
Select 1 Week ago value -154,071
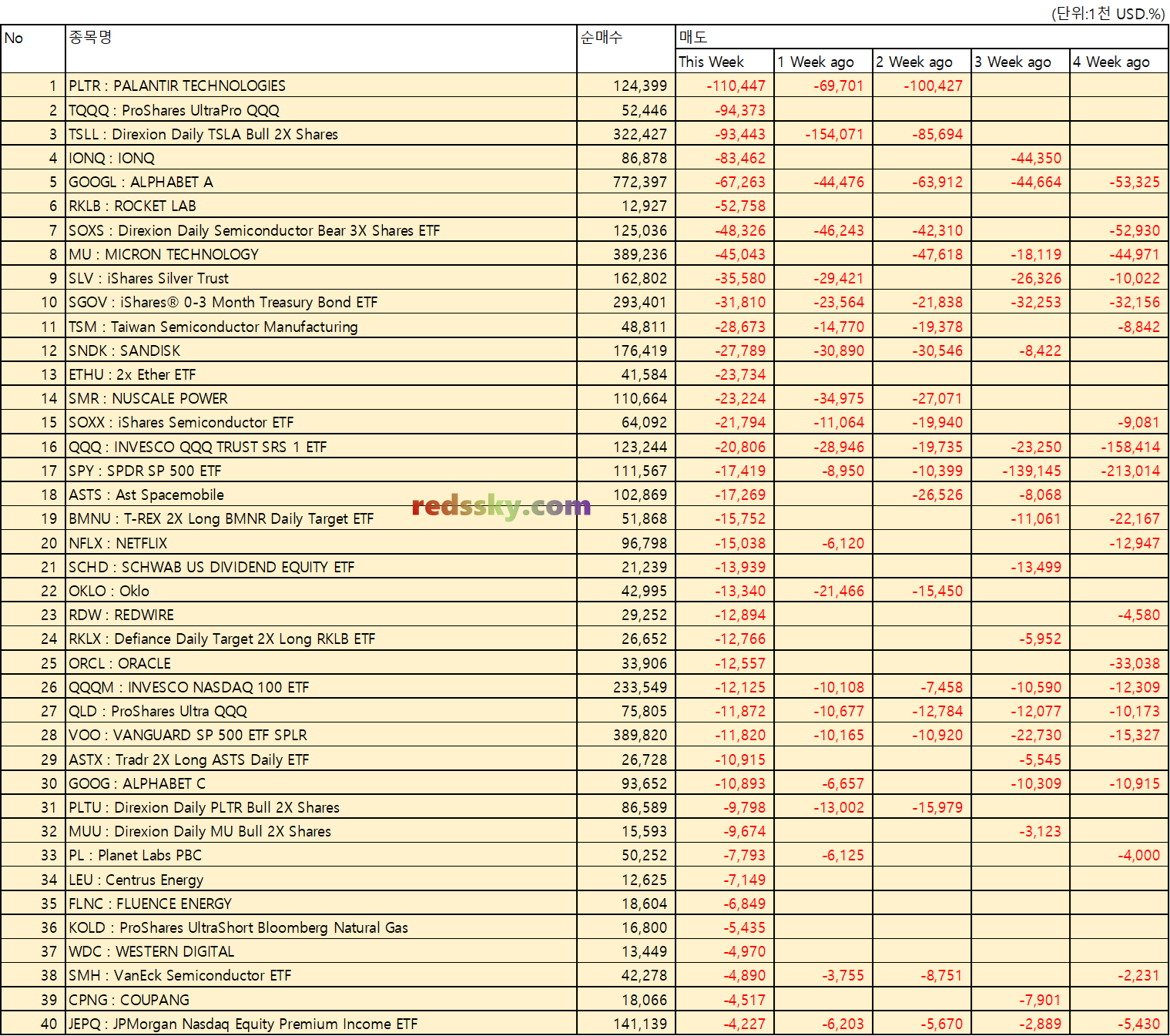834,134
